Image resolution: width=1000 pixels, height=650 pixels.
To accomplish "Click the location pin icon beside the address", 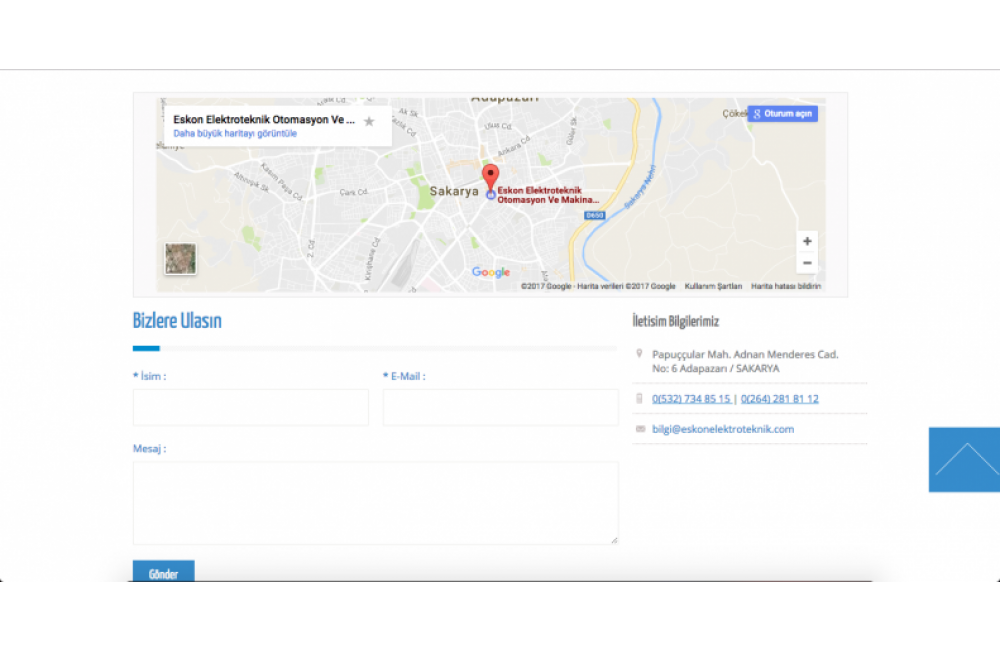I will [639, 354].
